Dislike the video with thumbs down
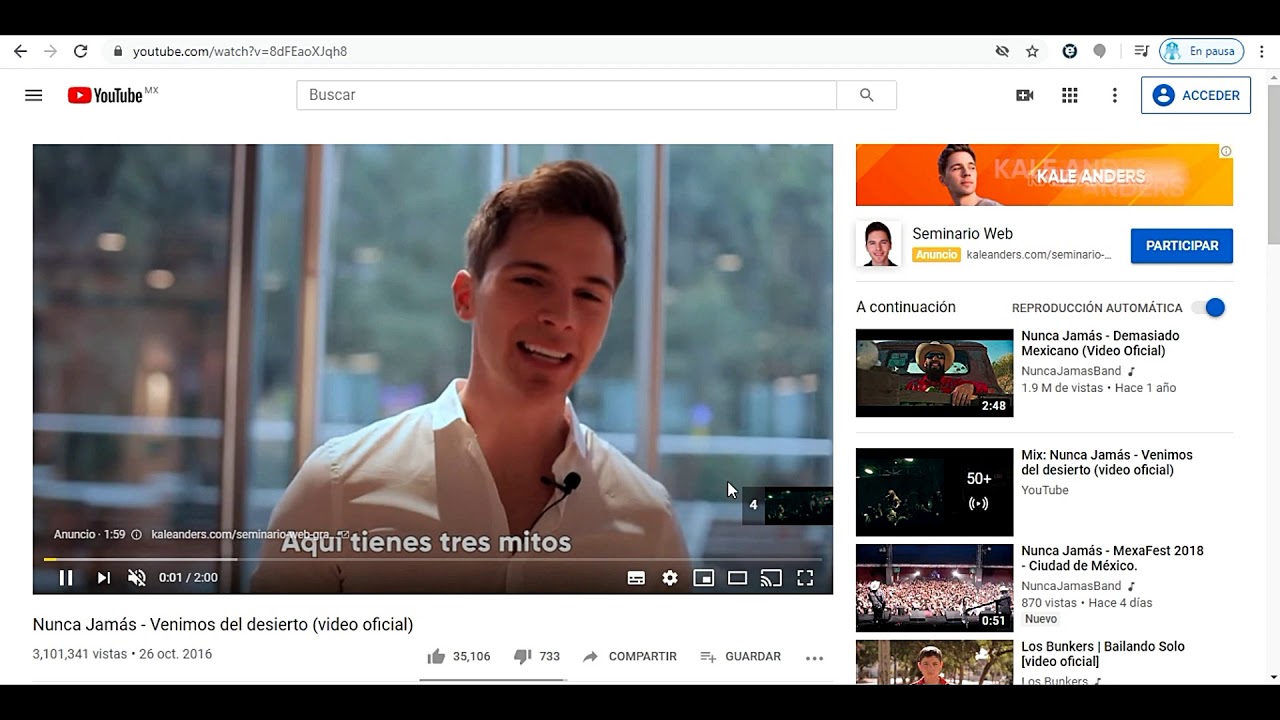The height and width of the screenshot is (720, 1280). point(522,657)
